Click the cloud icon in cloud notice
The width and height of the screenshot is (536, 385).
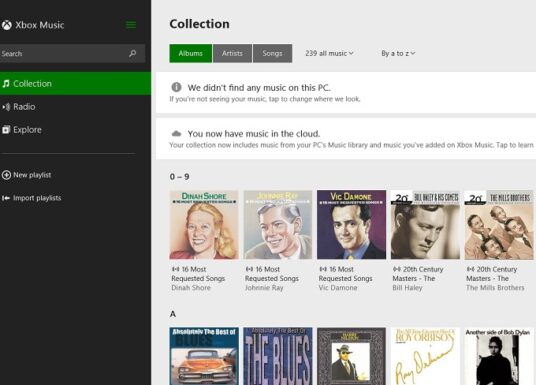point(176,133)
